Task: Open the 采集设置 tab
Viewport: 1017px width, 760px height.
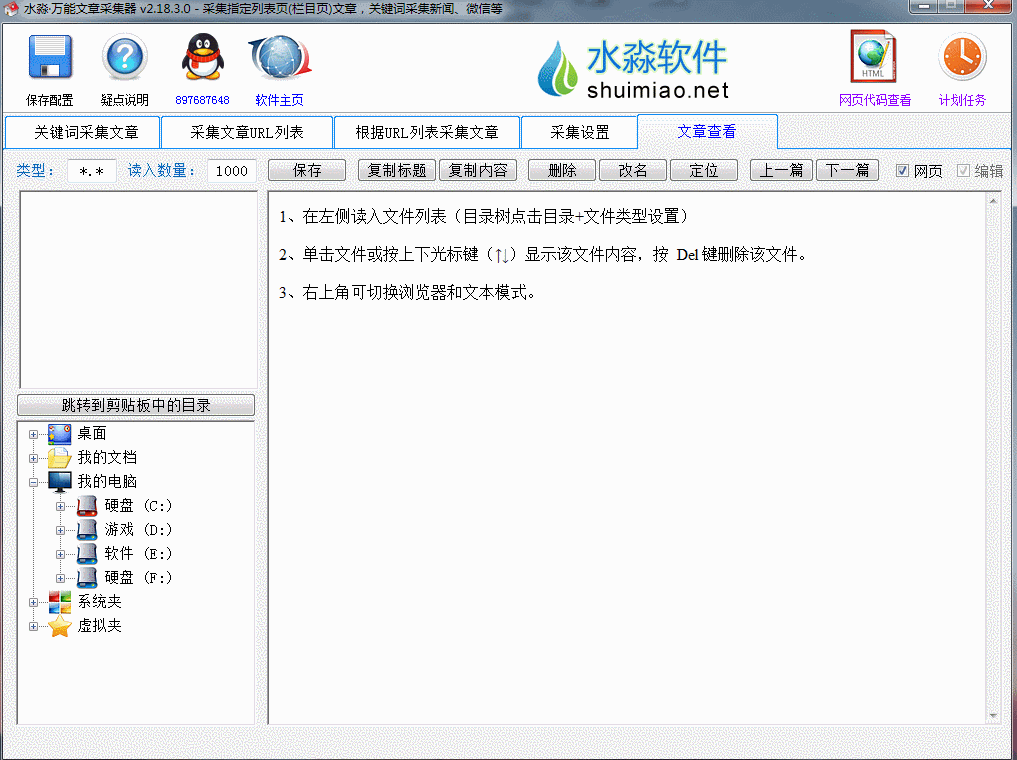Action: click(x=579, y=132)
